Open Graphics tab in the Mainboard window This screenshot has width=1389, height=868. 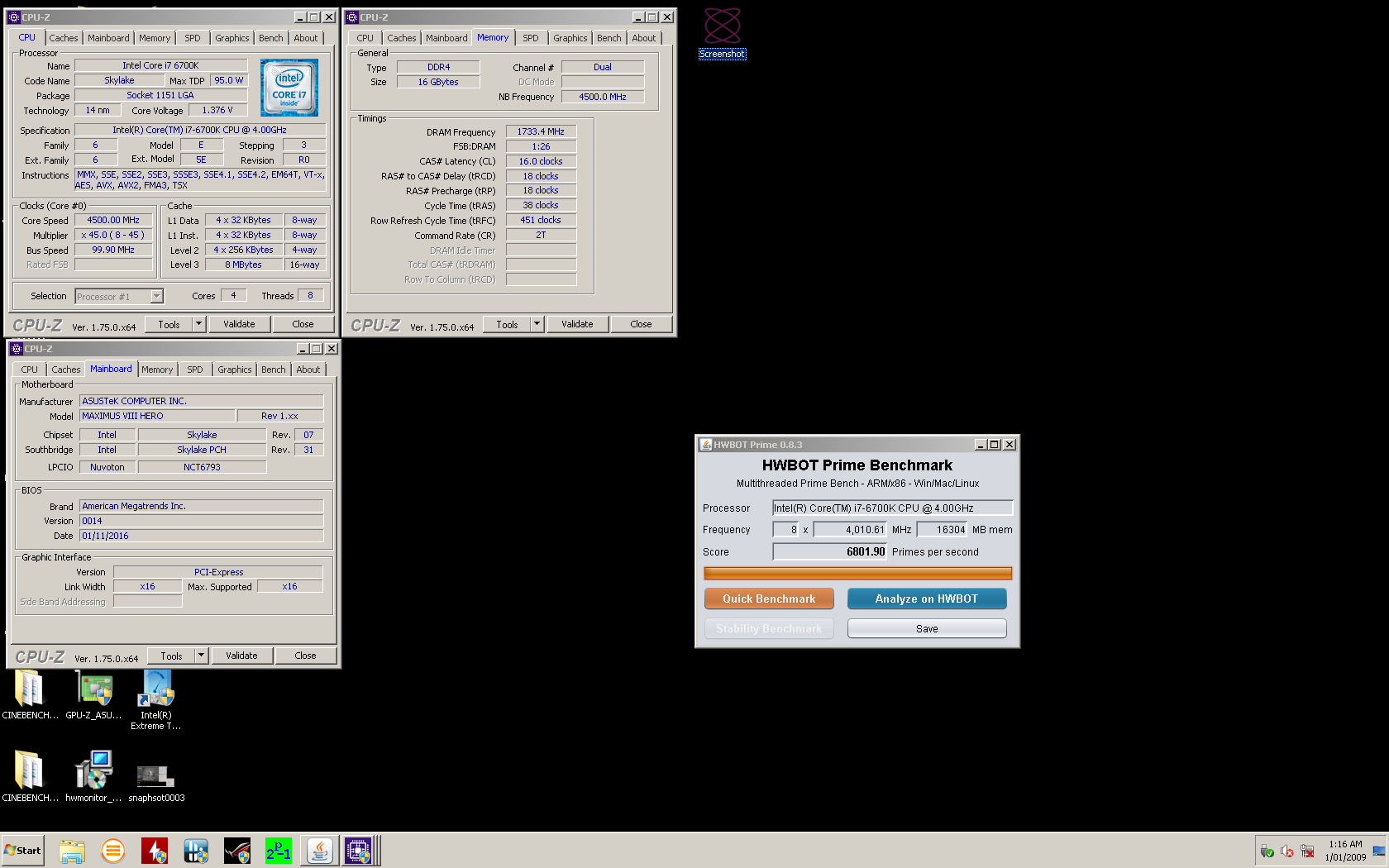tap(235, 370)
